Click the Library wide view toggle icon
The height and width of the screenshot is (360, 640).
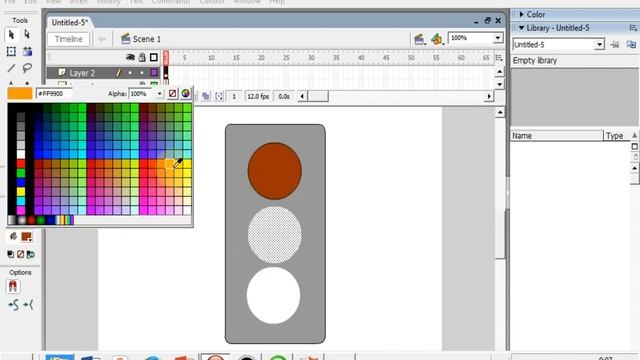(634, 146)
